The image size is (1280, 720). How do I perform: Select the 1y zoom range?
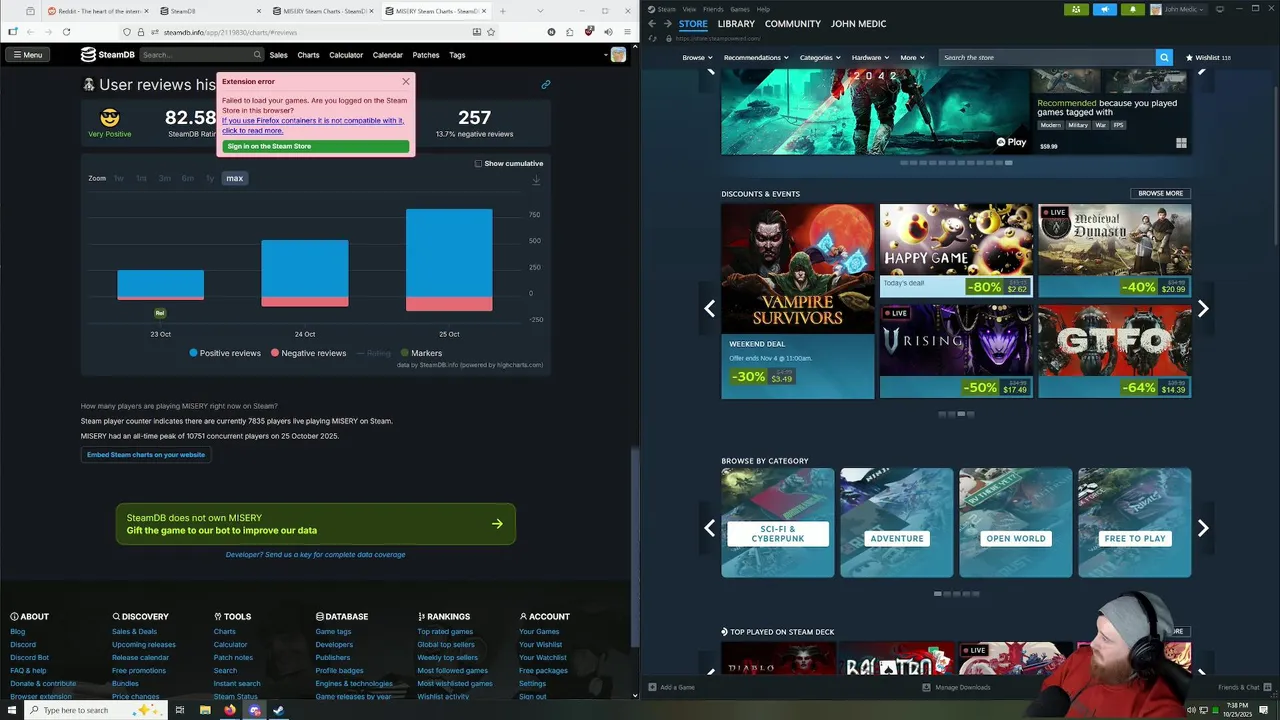[x=210, y=178]
